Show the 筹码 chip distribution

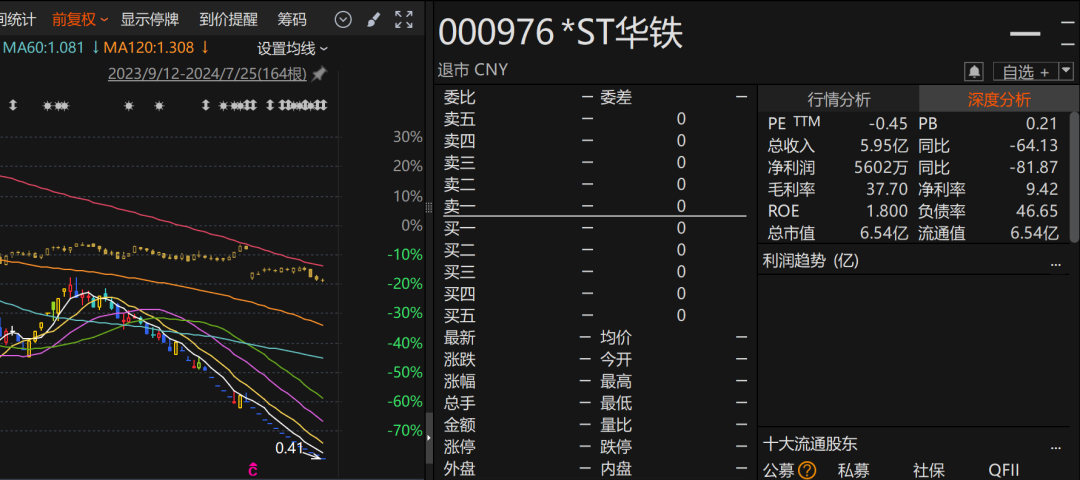click(x=292, y=19)
